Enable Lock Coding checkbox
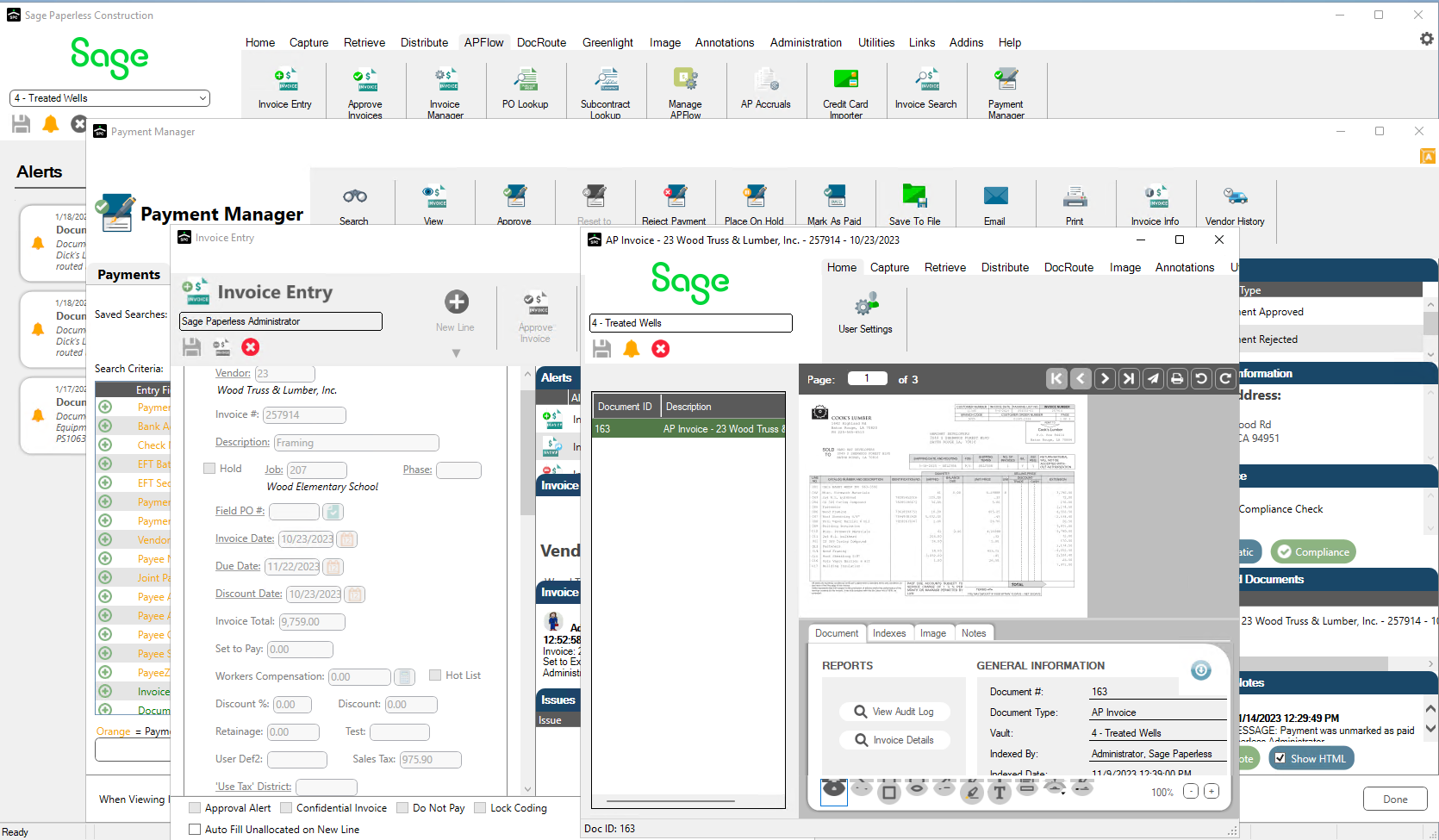Viewport: 1439px width, 840px height. pyautogui.click(x=480, y=808)
